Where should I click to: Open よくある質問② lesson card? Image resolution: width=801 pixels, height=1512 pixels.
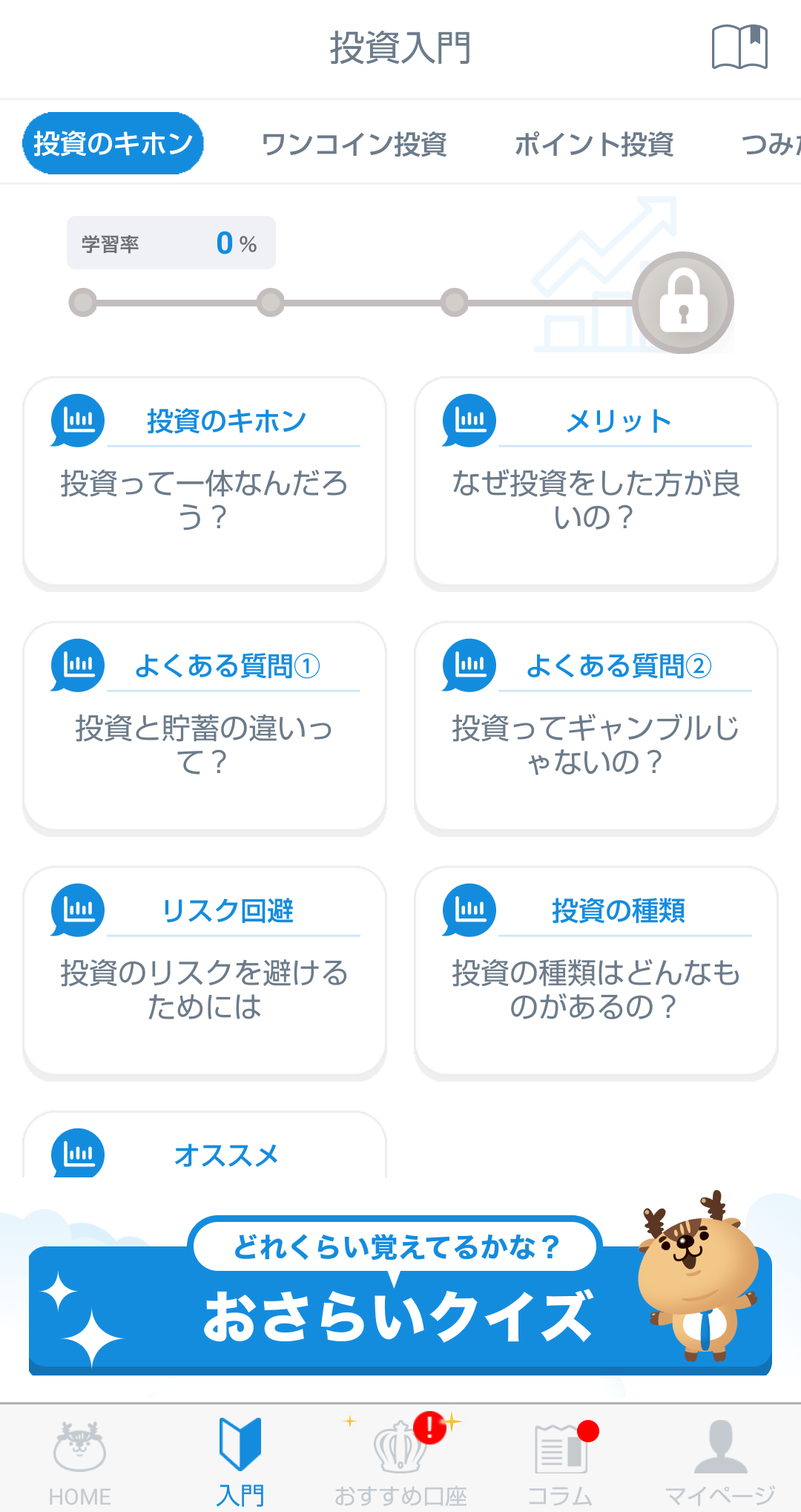(x=596, y=727)
